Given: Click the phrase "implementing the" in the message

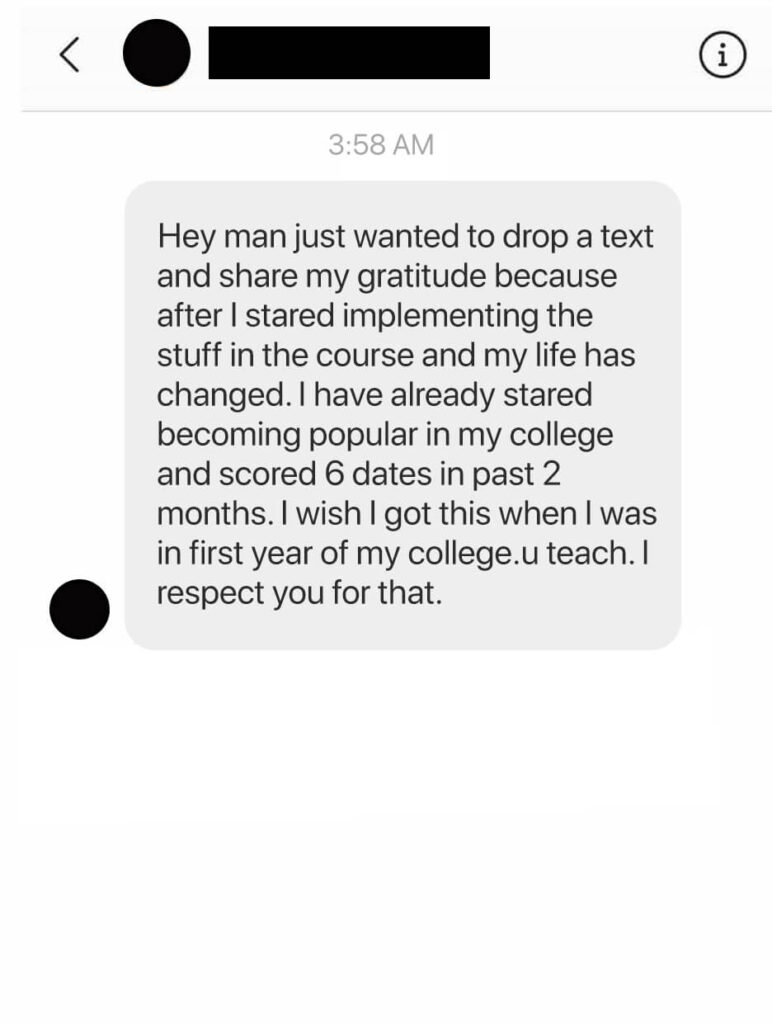Looking at the screenshot, I should point(468,316).
